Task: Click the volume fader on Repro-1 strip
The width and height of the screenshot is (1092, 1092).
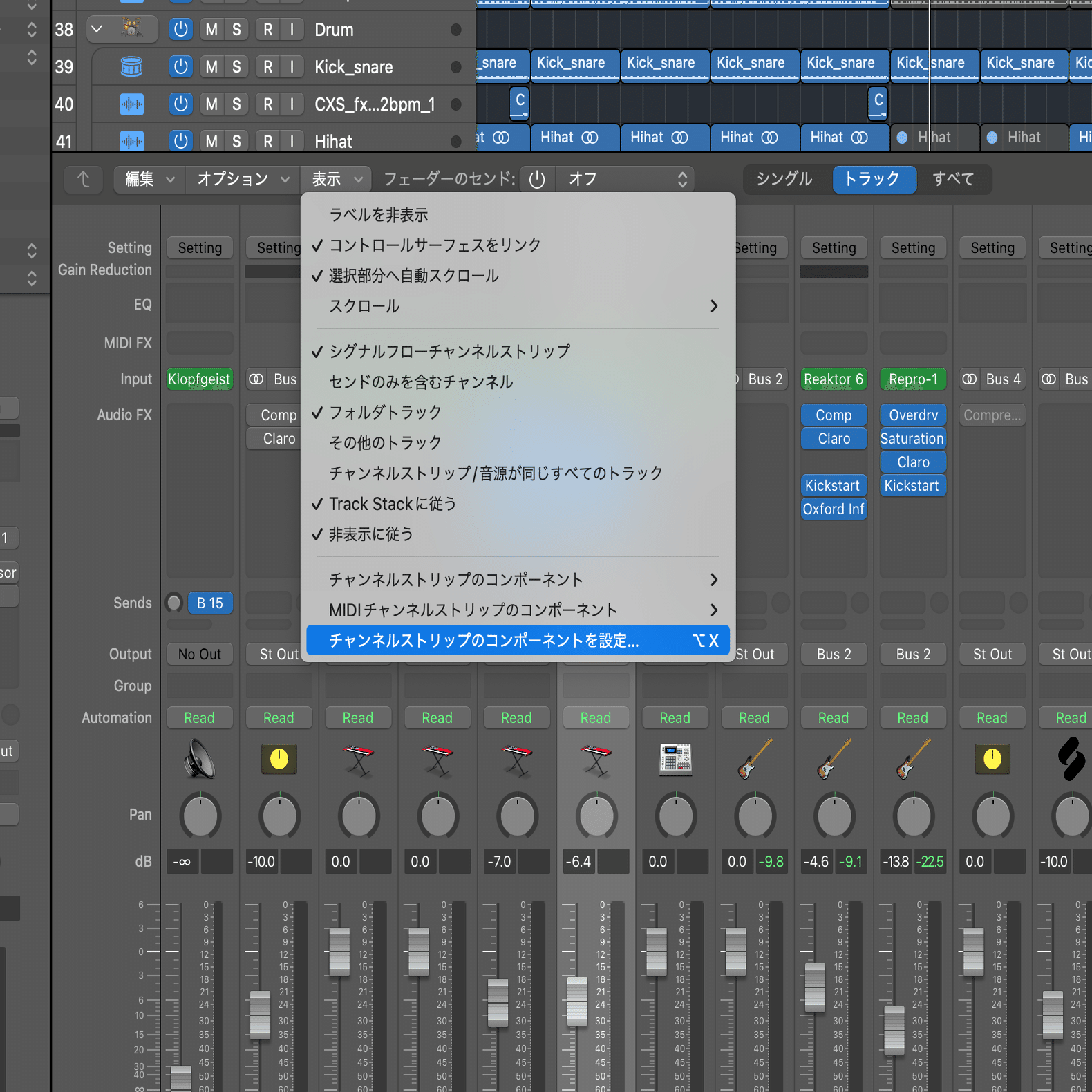Action: click(x=894, y=1030)
